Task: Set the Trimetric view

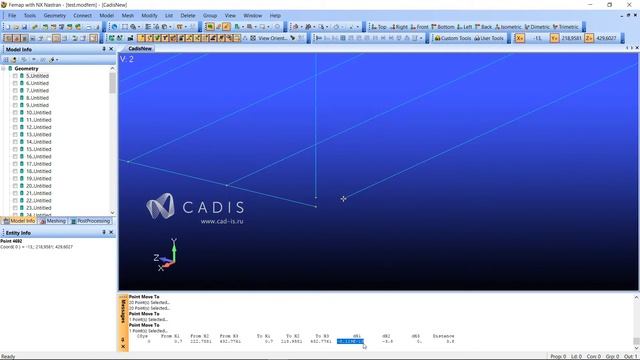Action: coord(565,27)
